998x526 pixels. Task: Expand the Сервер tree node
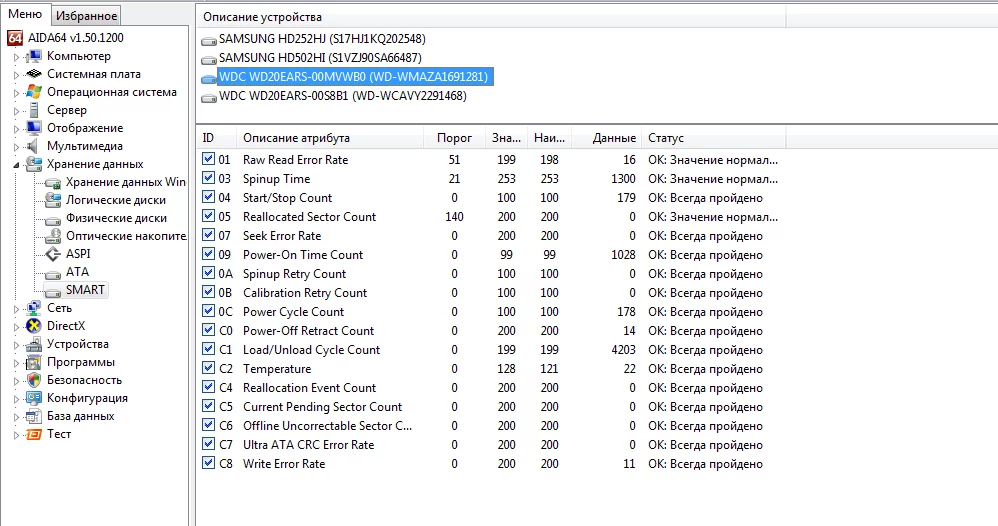click(x=17, y=111)
